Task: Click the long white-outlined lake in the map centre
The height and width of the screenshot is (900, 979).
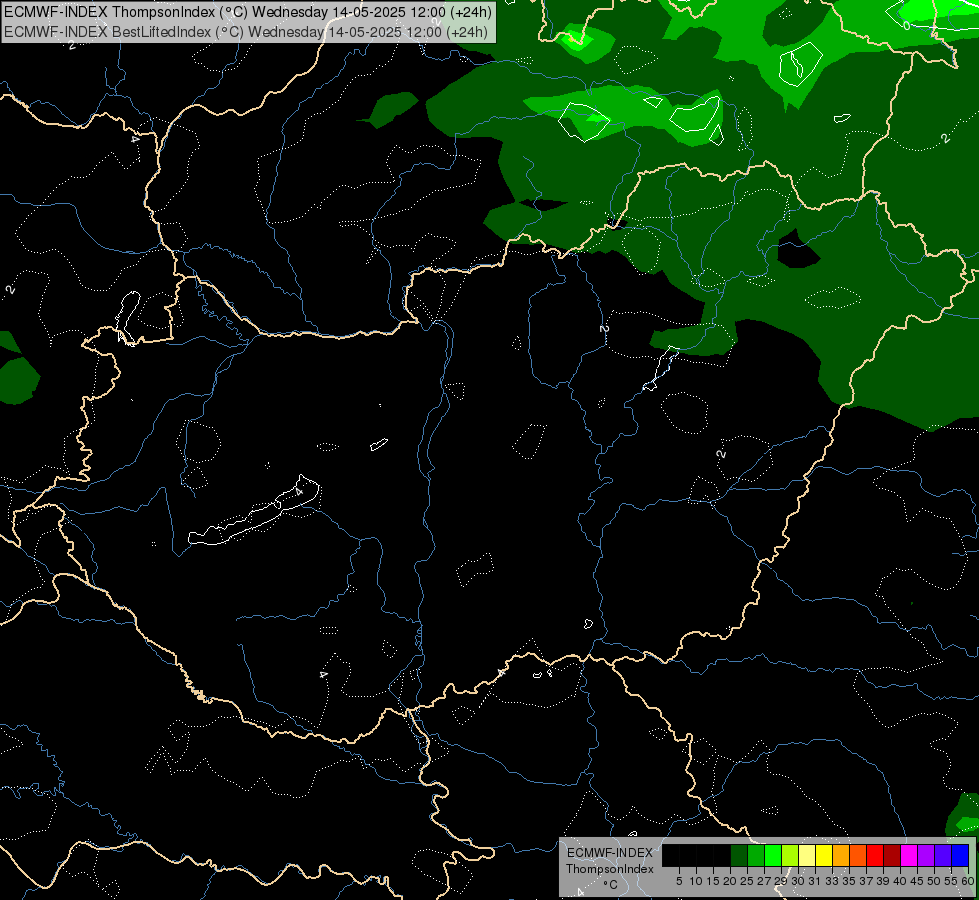Action: click(x=254, y=512)
